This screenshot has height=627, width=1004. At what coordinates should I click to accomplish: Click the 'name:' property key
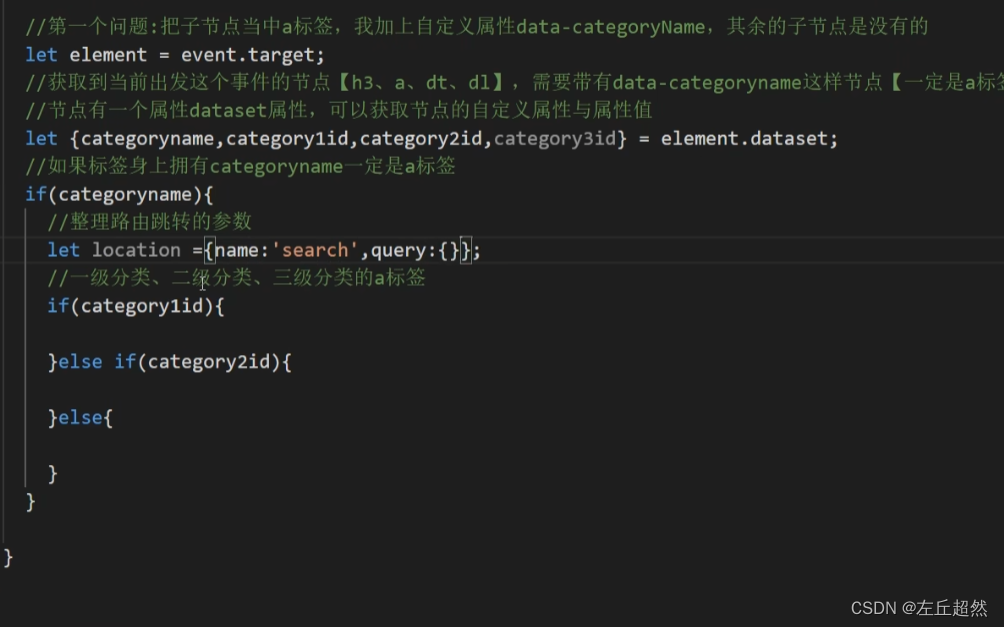coord(241,250)
